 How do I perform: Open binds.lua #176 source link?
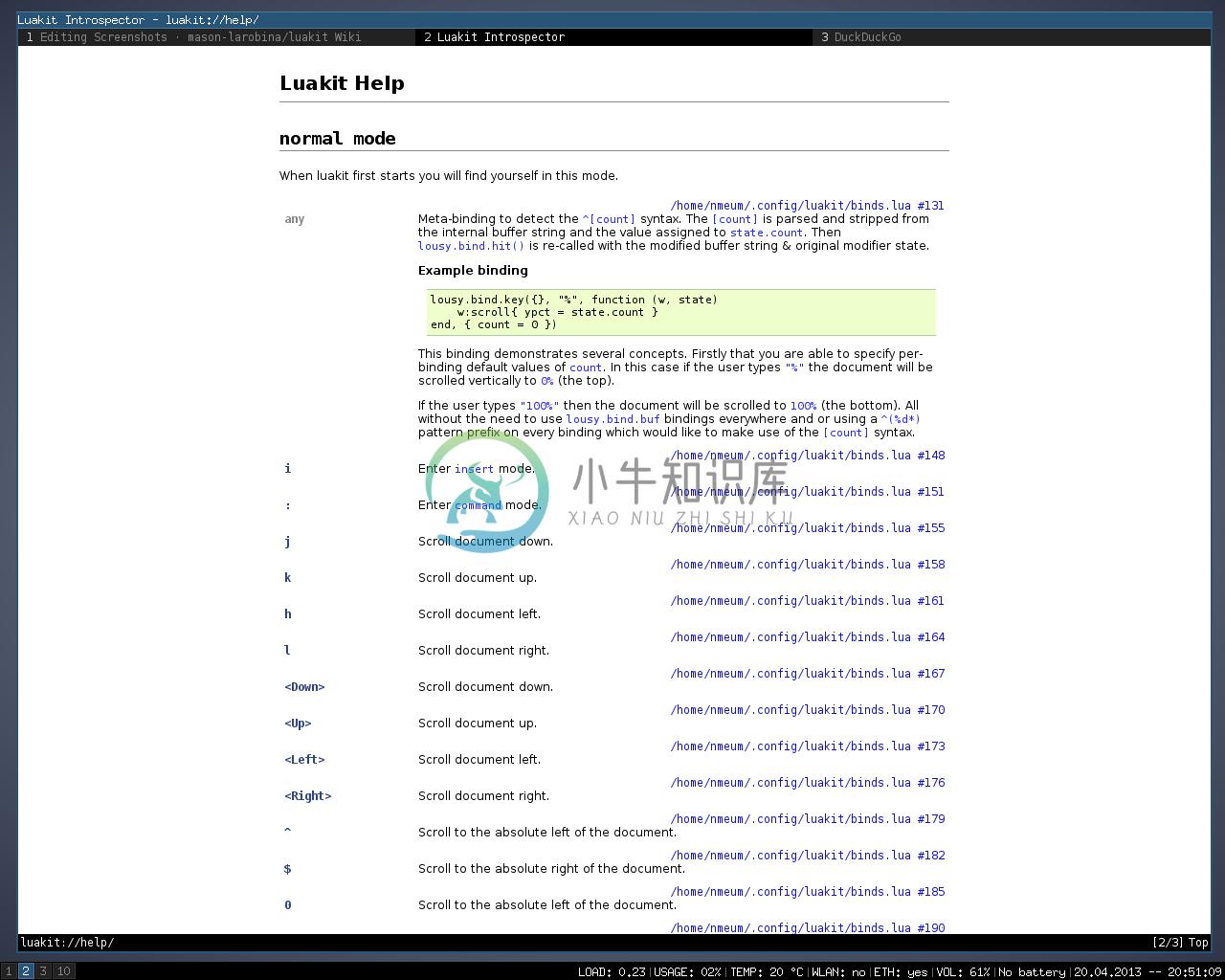click(808, 783)
